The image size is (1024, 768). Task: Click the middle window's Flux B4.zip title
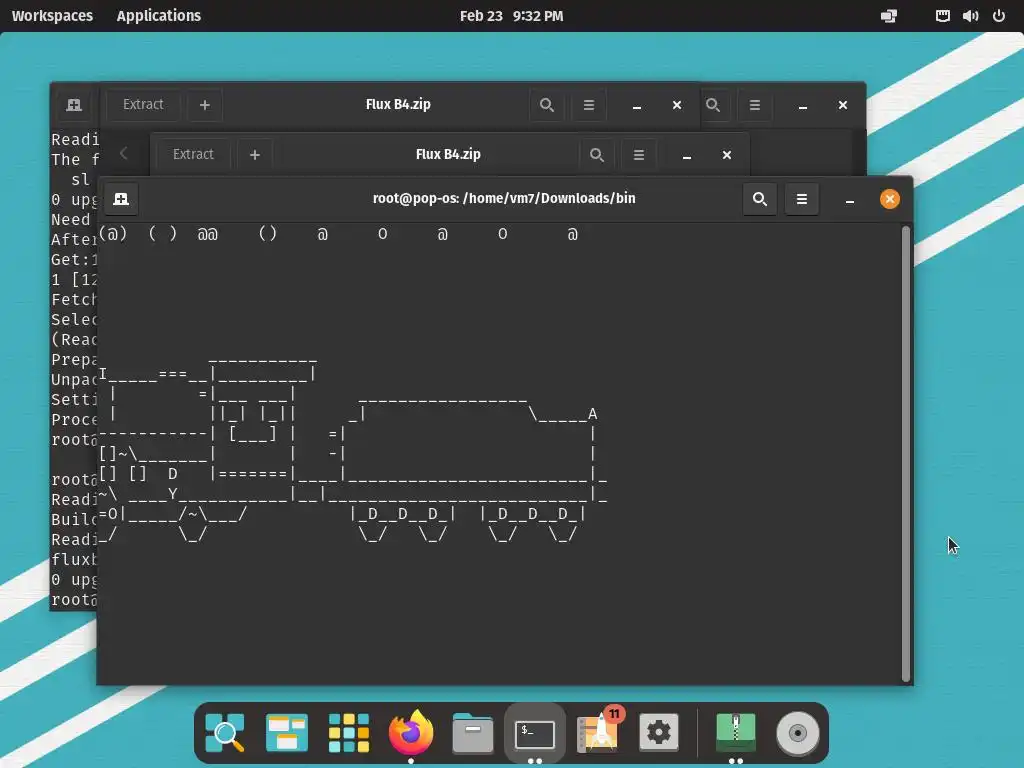[448, 155]
